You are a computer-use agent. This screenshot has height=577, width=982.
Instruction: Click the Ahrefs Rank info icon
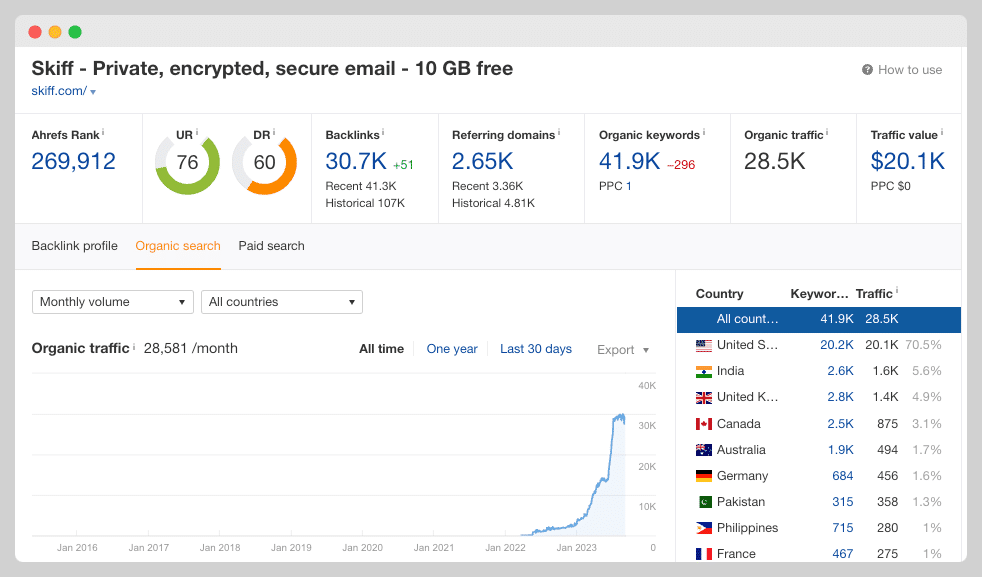coord(103,133)
